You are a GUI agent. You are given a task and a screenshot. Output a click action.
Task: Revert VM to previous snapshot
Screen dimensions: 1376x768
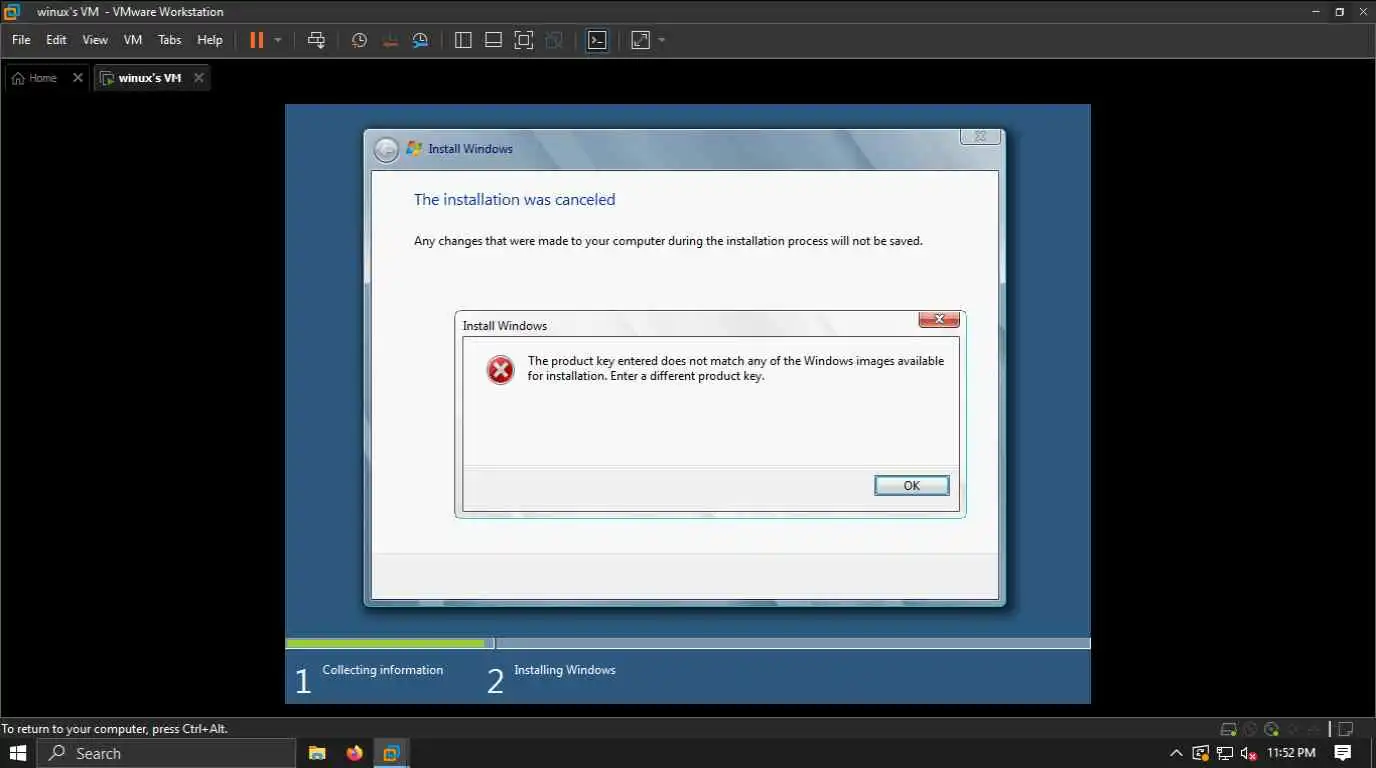click(391, 40)
